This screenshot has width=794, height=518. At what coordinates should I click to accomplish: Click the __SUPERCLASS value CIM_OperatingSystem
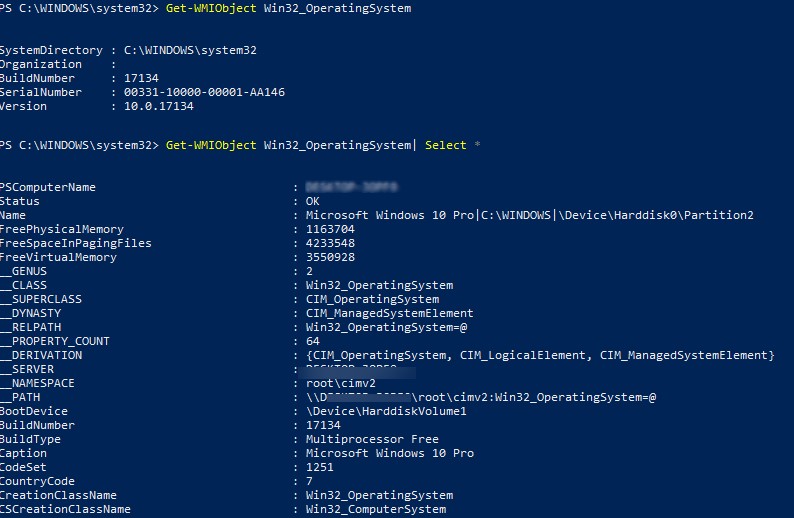(372, 299)
